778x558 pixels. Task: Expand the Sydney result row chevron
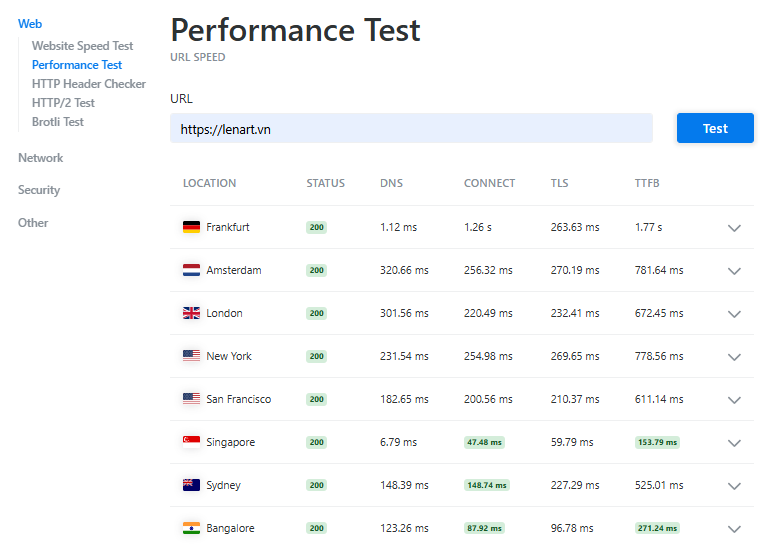tap(734, 486)
